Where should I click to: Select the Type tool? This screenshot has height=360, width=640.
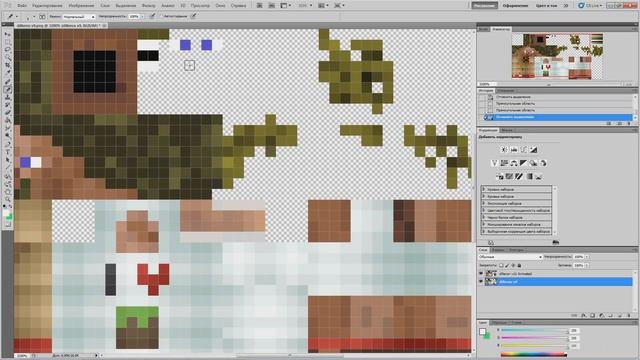click(7, 152)
